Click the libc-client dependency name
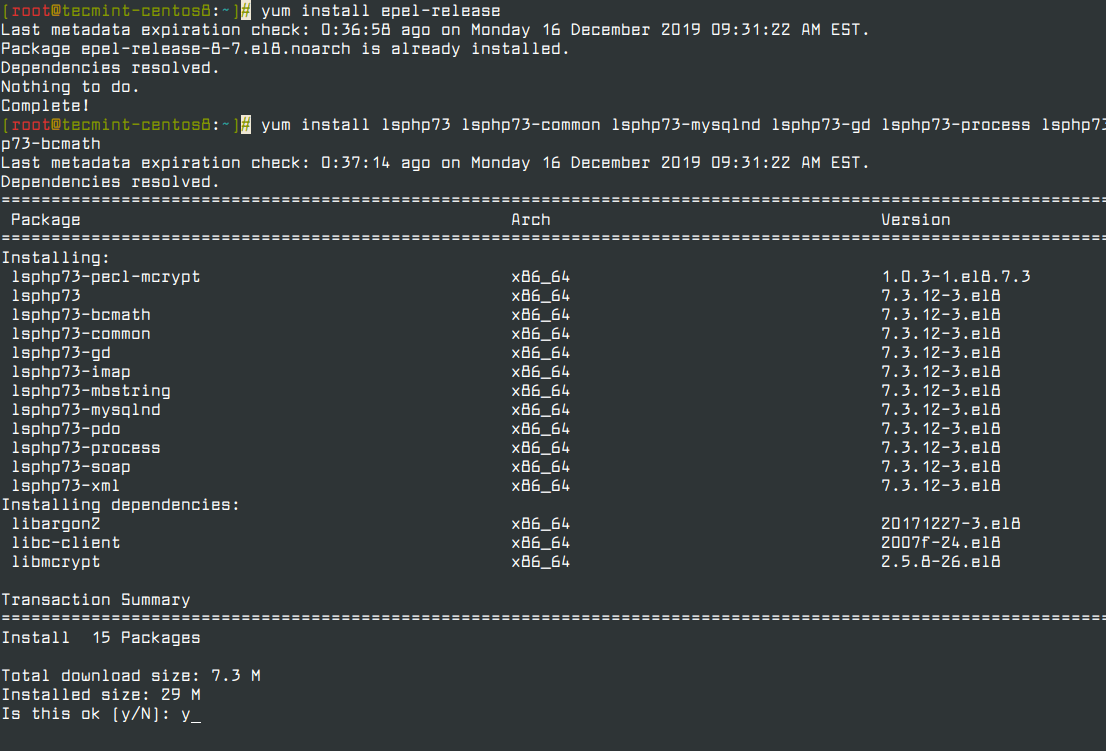 coord(66,543)
